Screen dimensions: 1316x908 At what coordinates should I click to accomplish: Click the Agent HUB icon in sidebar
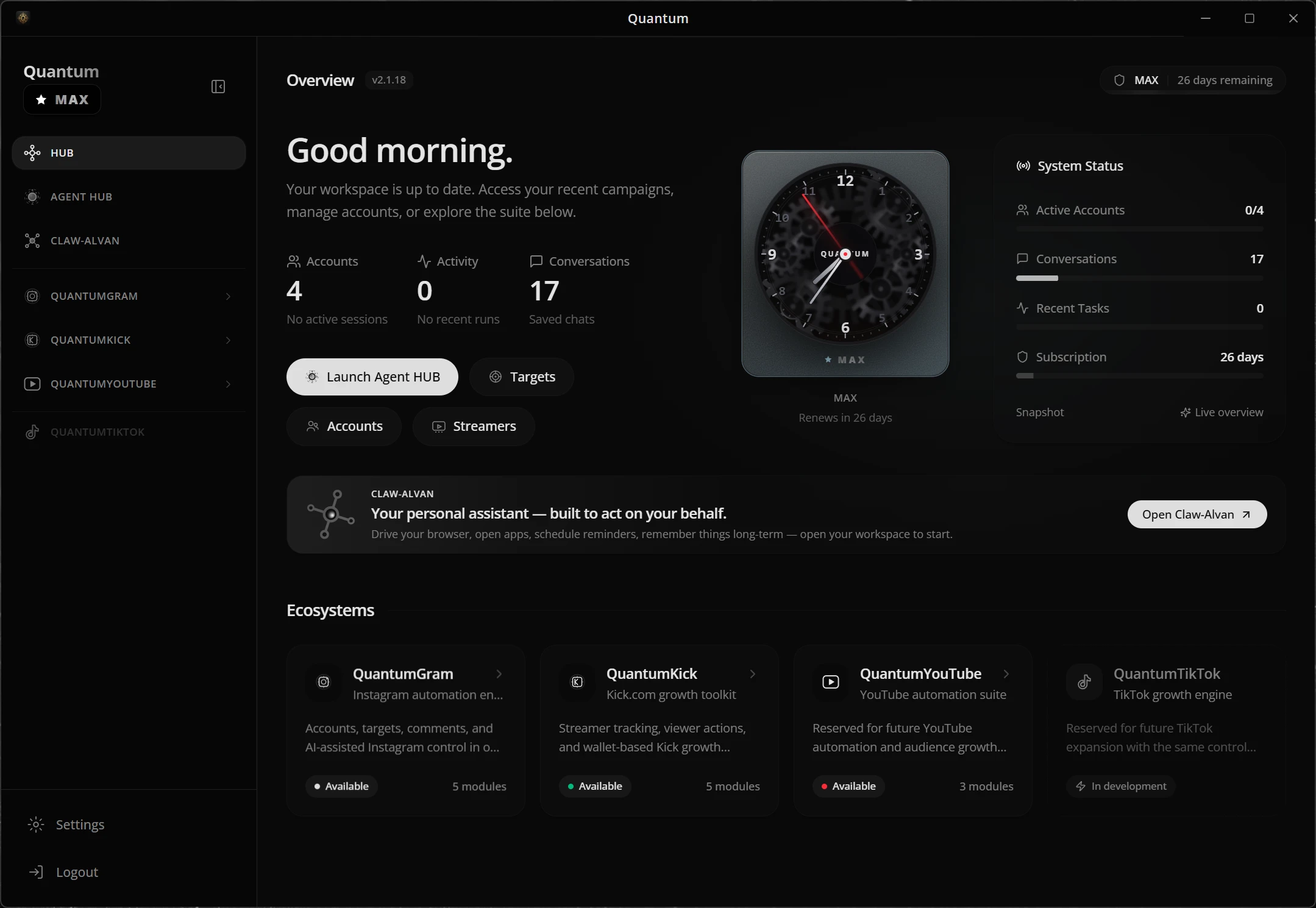[x=32, y=197]
